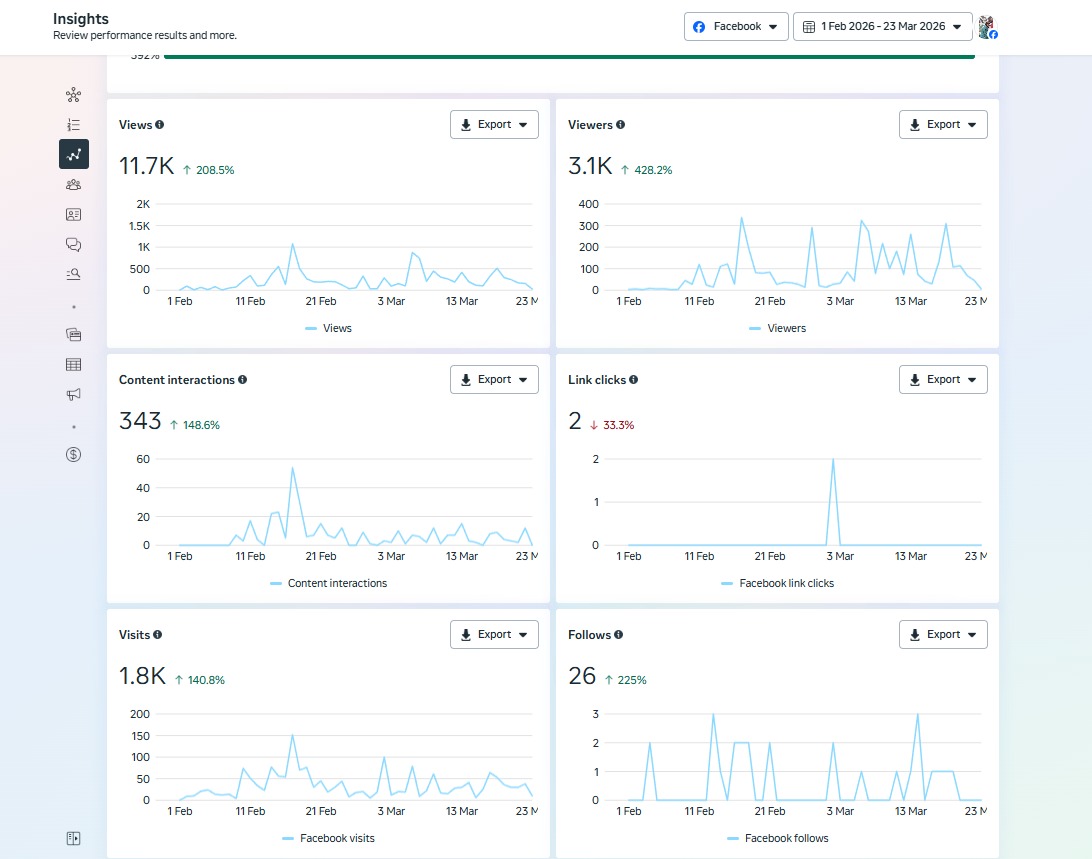Image resolution: width=1092 pixels, height=859 pixels.
Task: Click the 343 content interactions total
Action: 140,421
